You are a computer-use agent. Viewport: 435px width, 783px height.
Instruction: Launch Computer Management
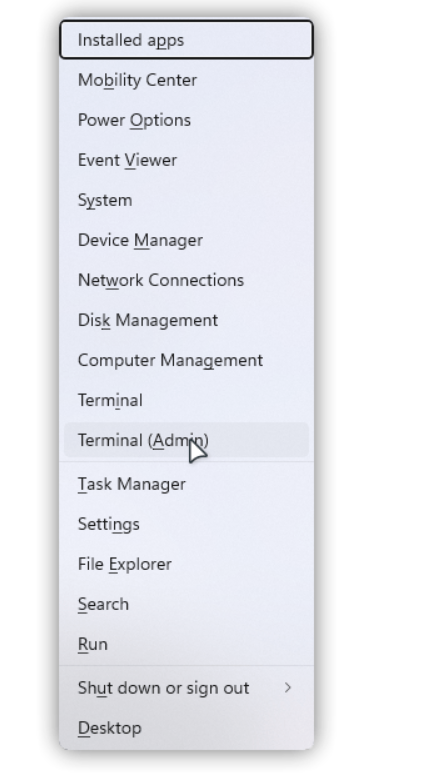click(186, 360)
